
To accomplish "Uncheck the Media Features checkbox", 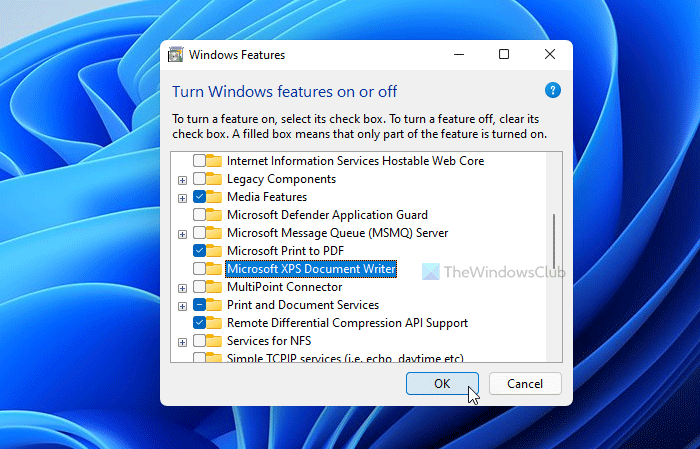I will point(199,197).
